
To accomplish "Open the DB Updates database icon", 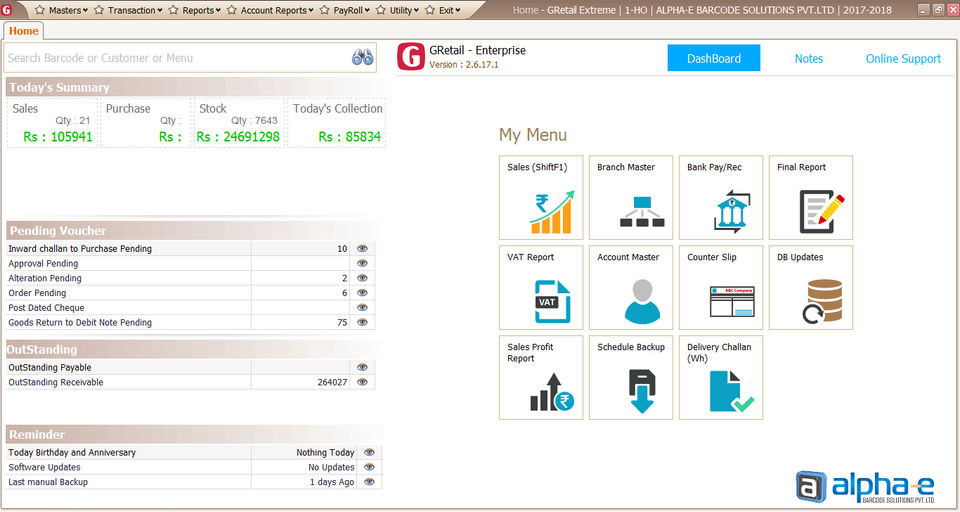I will (822, 301).
